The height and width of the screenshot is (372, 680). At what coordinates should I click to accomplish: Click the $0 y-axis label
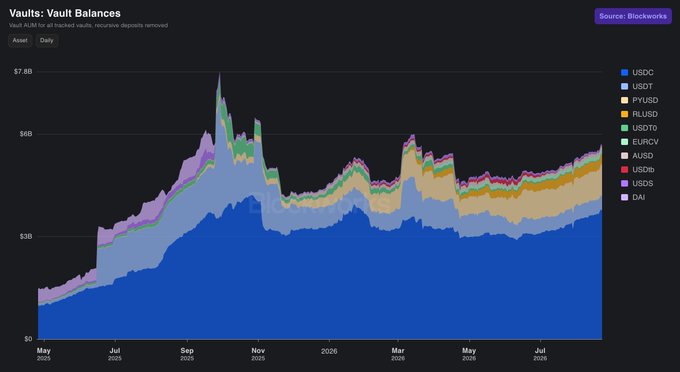[x=28, y=339]
